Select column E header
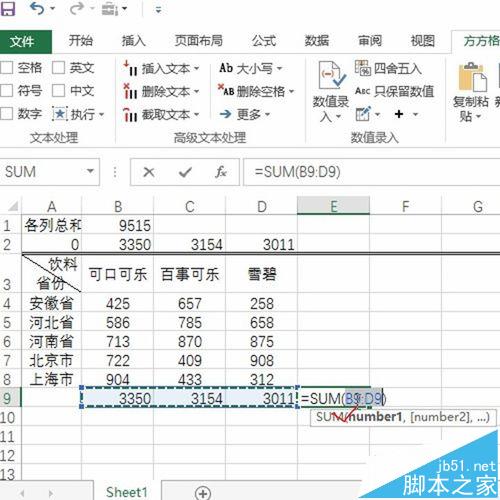Screen dimensions: 500x500 333,206
